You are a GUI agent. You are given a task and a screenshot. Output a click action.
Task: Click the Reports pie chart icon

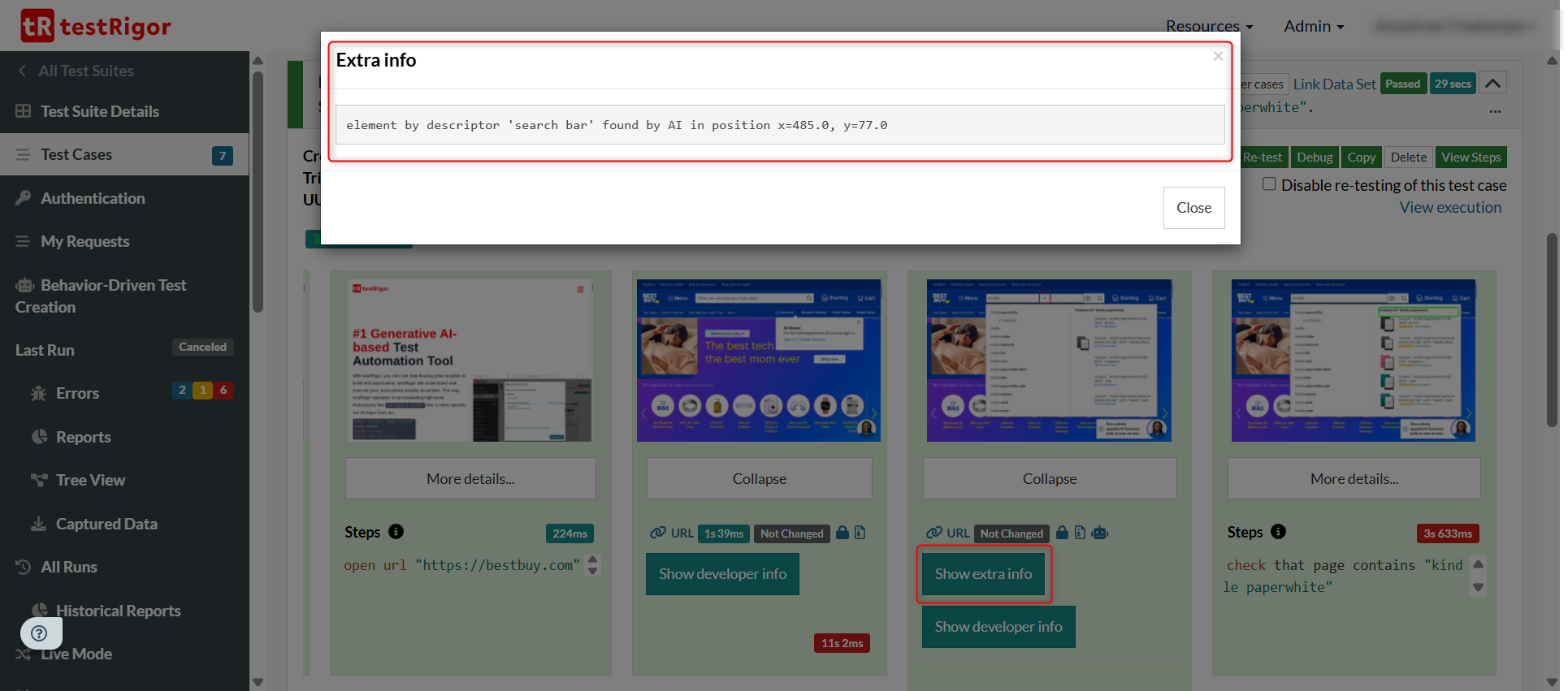point(39,437)
